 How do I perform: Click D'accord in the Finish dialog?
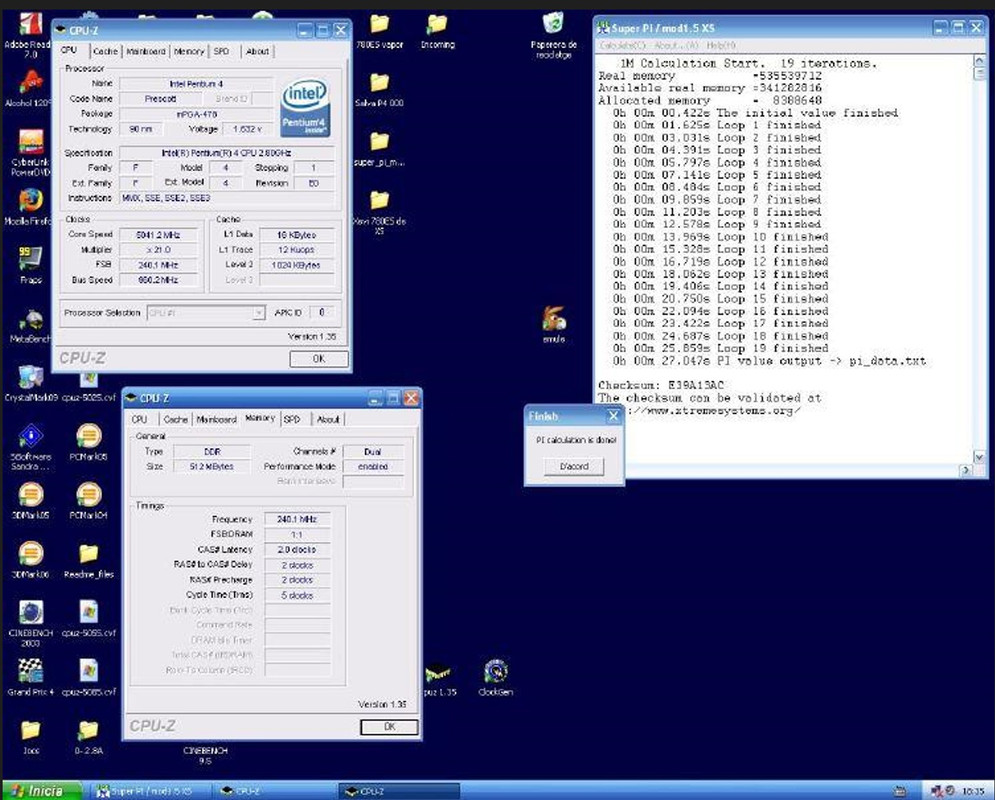(574, 466)
